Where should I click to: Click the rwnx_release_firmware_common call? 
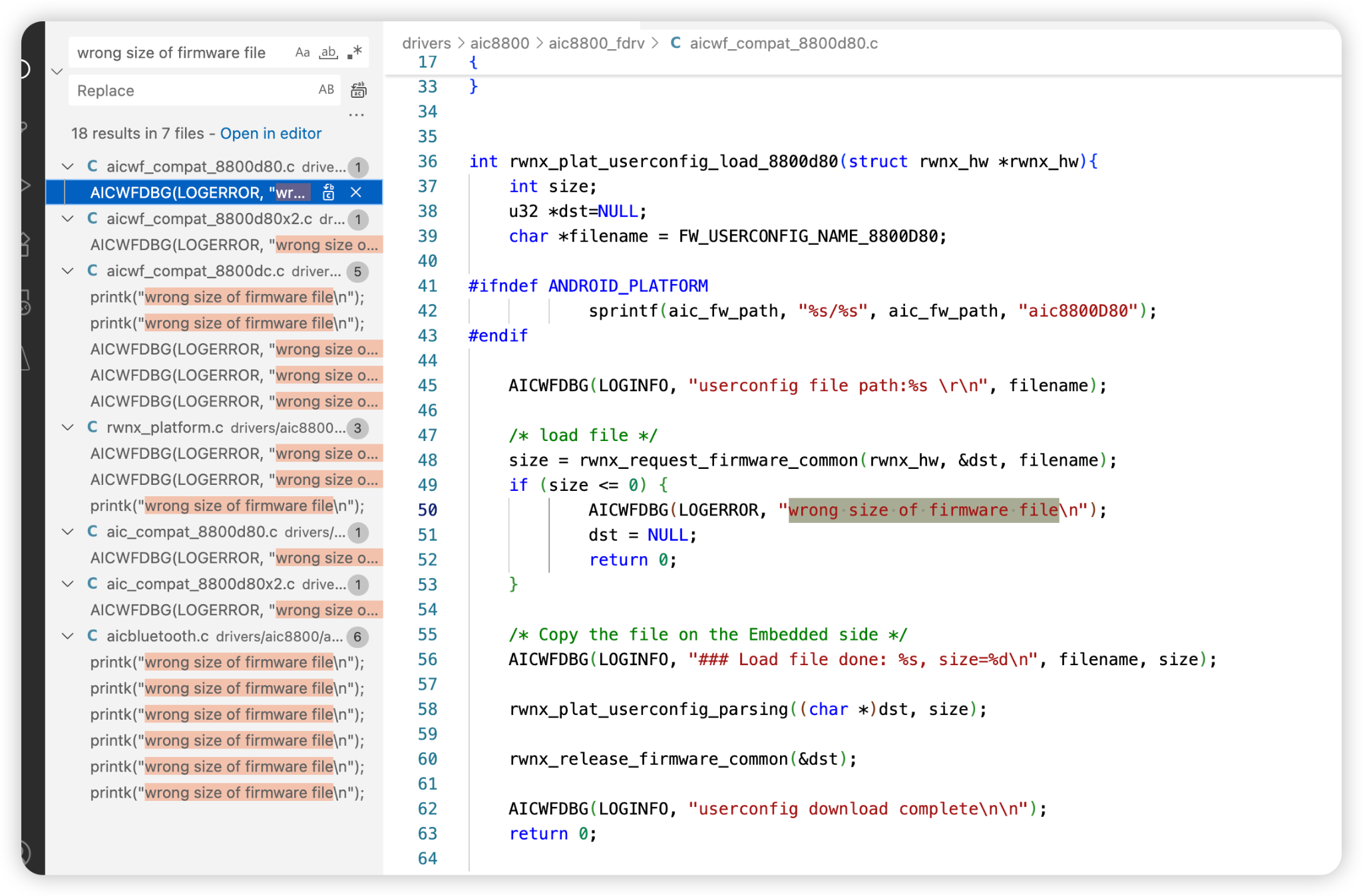tap(649, 759)
